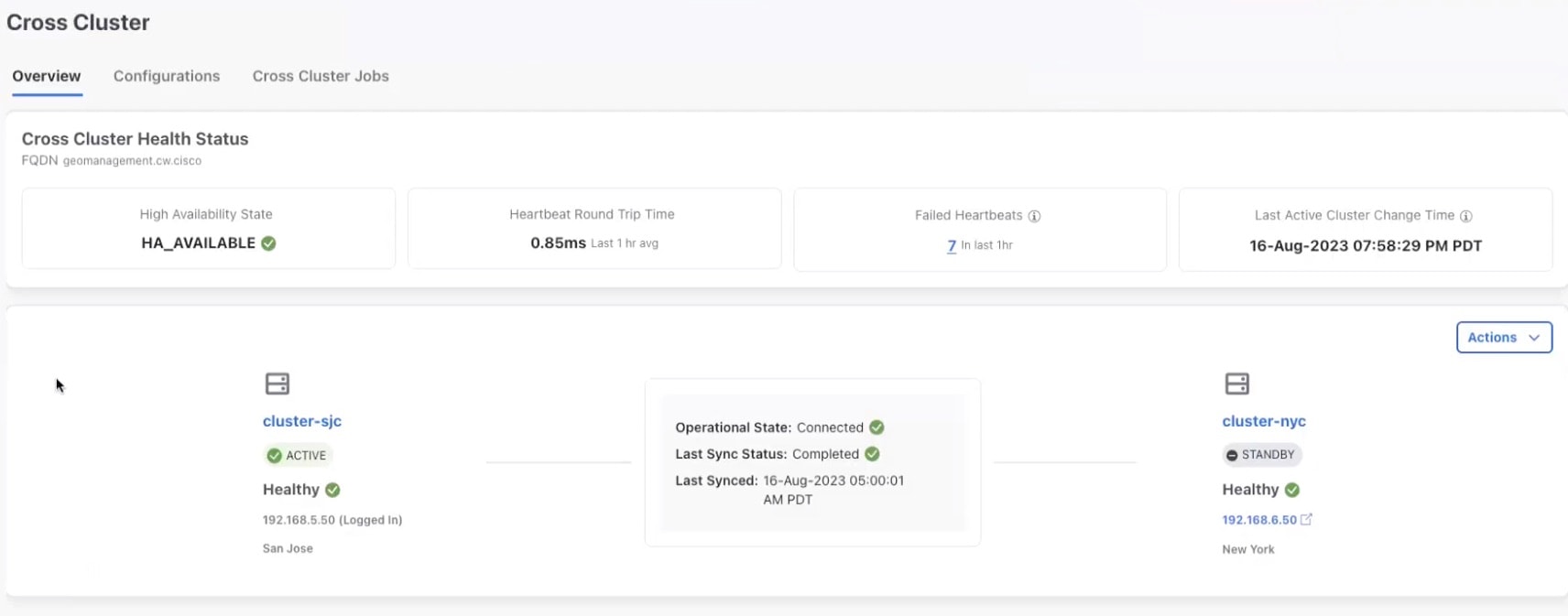The width and height of the screenshot is (1568, 616).
Task: Open the cluster-nyc link
Action: (1263, 421)
